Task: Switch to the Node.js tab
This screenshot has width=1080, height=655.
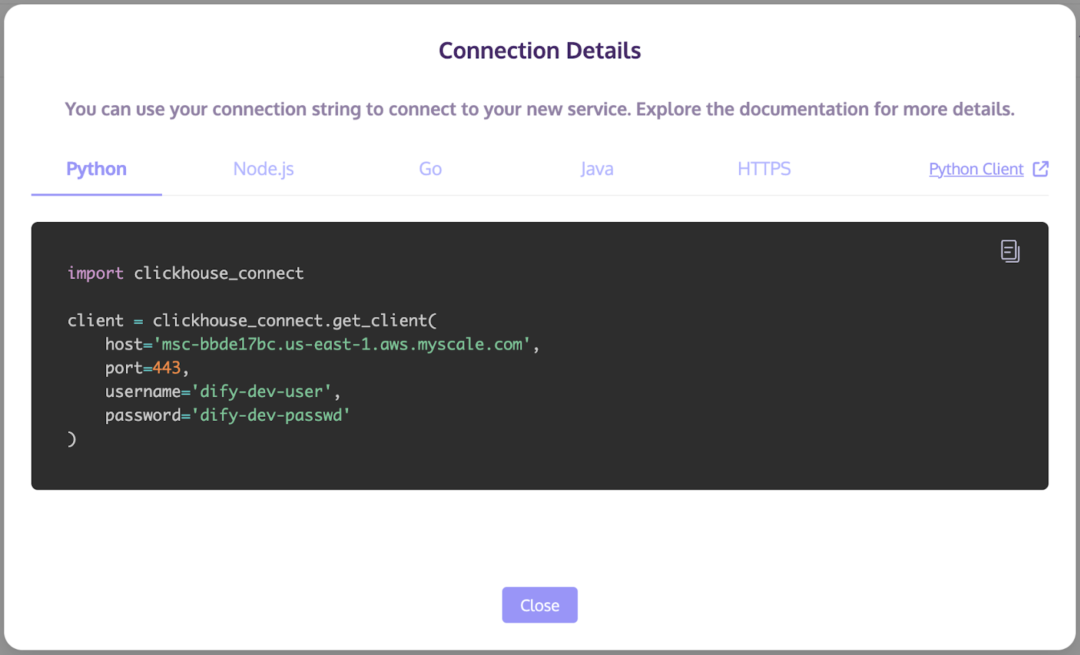Action: [x=263, y=169]
